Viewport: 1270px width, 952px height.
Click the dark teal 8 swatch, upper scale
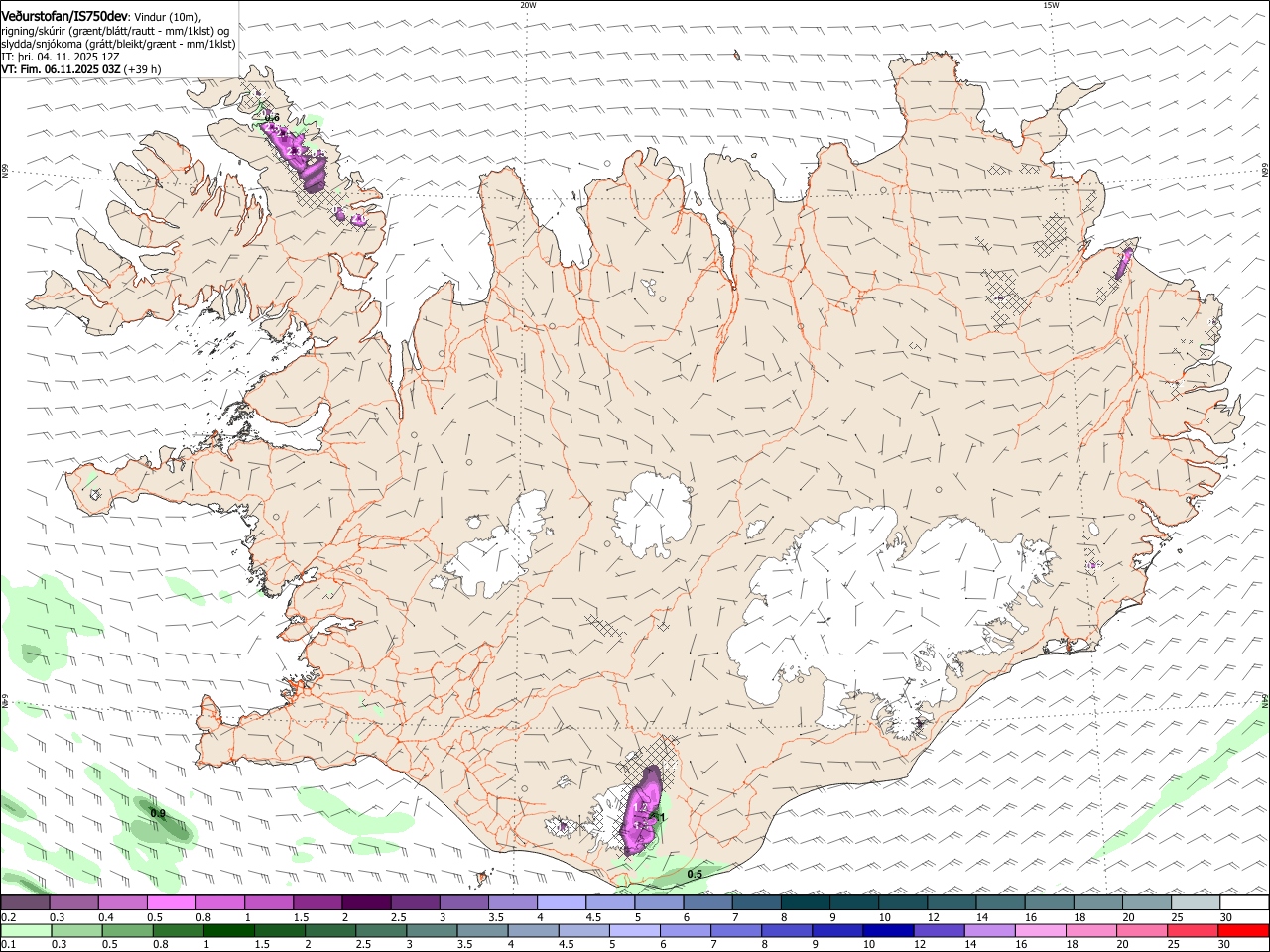click(x=805, y=902)
